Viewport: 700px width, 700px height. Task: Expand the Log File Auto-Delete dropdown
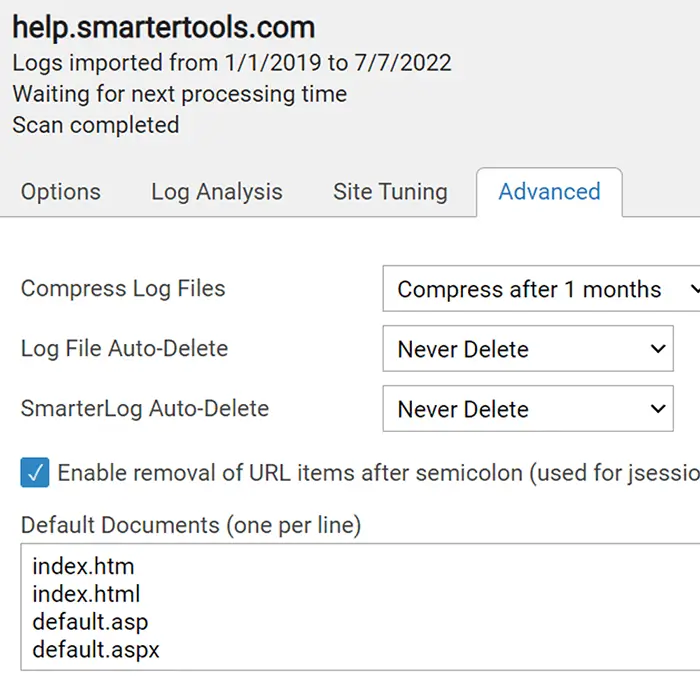pos(528,349)
